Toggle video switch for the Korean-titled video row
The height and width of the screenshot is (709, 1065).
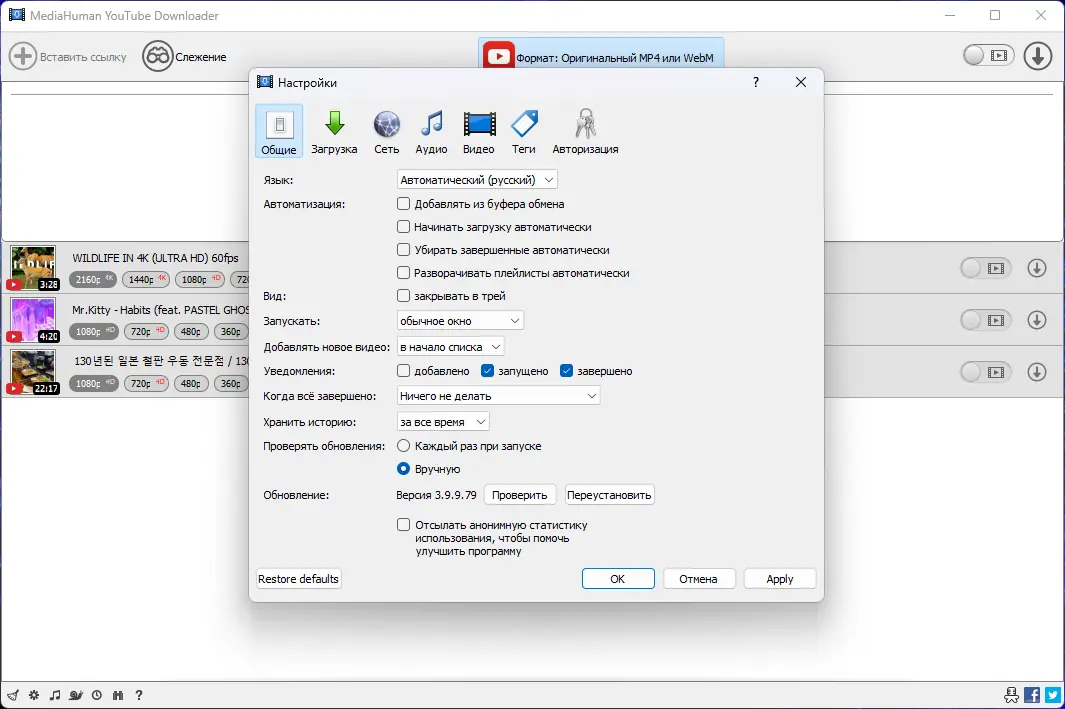click(x=986, y=372)
